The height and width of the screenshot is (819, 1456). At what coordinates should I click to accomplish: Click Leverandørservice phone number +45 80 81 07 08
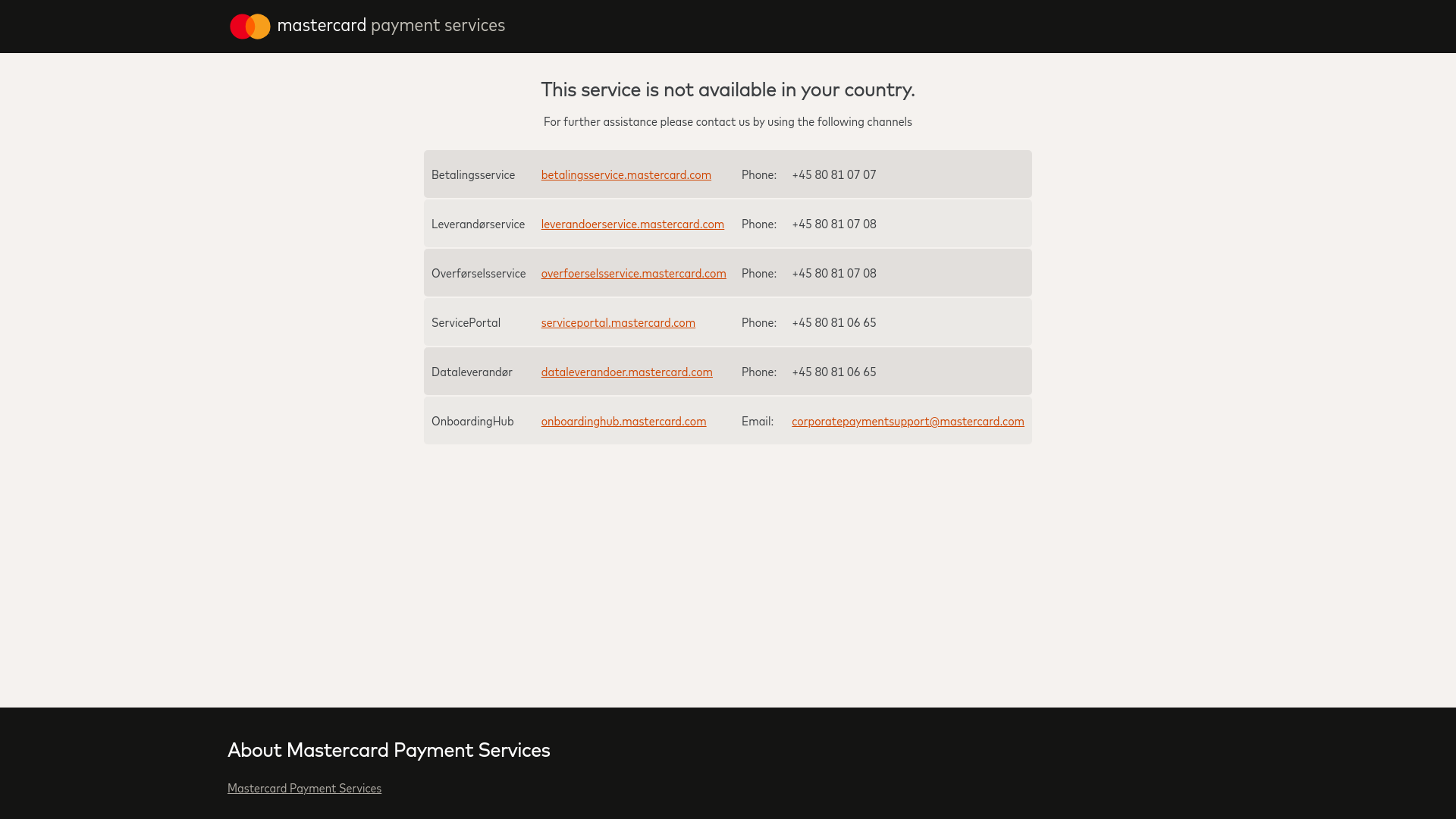pyautogui.click(x=834, y=224)
